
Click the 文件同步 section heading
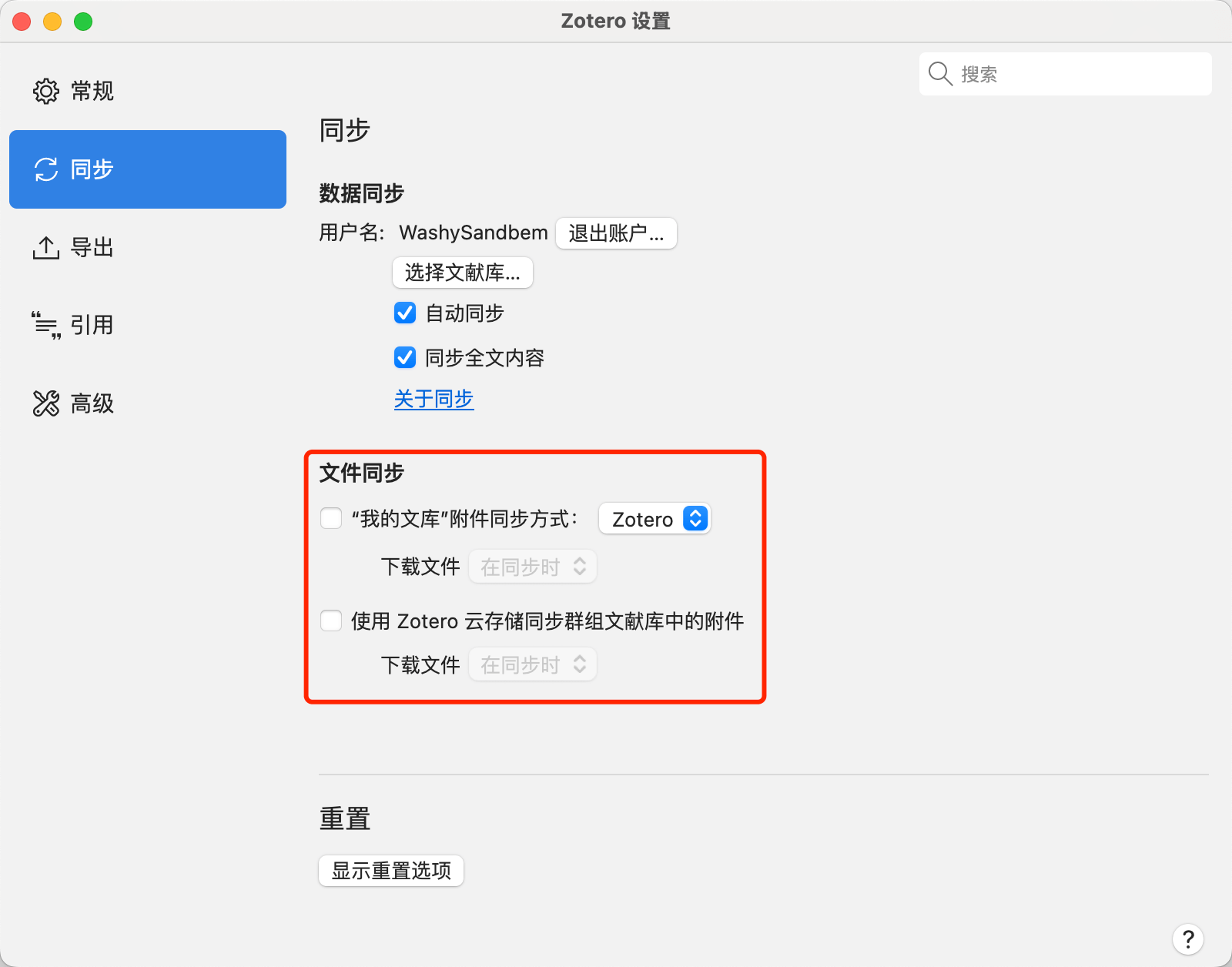(x=362, y=473)
